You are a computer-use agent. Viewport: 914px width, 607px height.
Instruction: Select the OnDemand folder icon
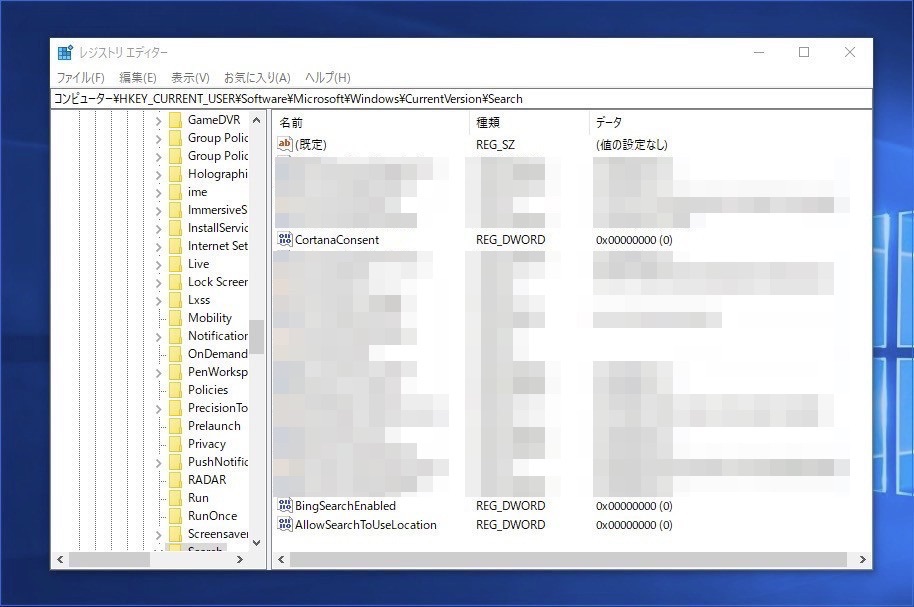(x=175, y=355)
